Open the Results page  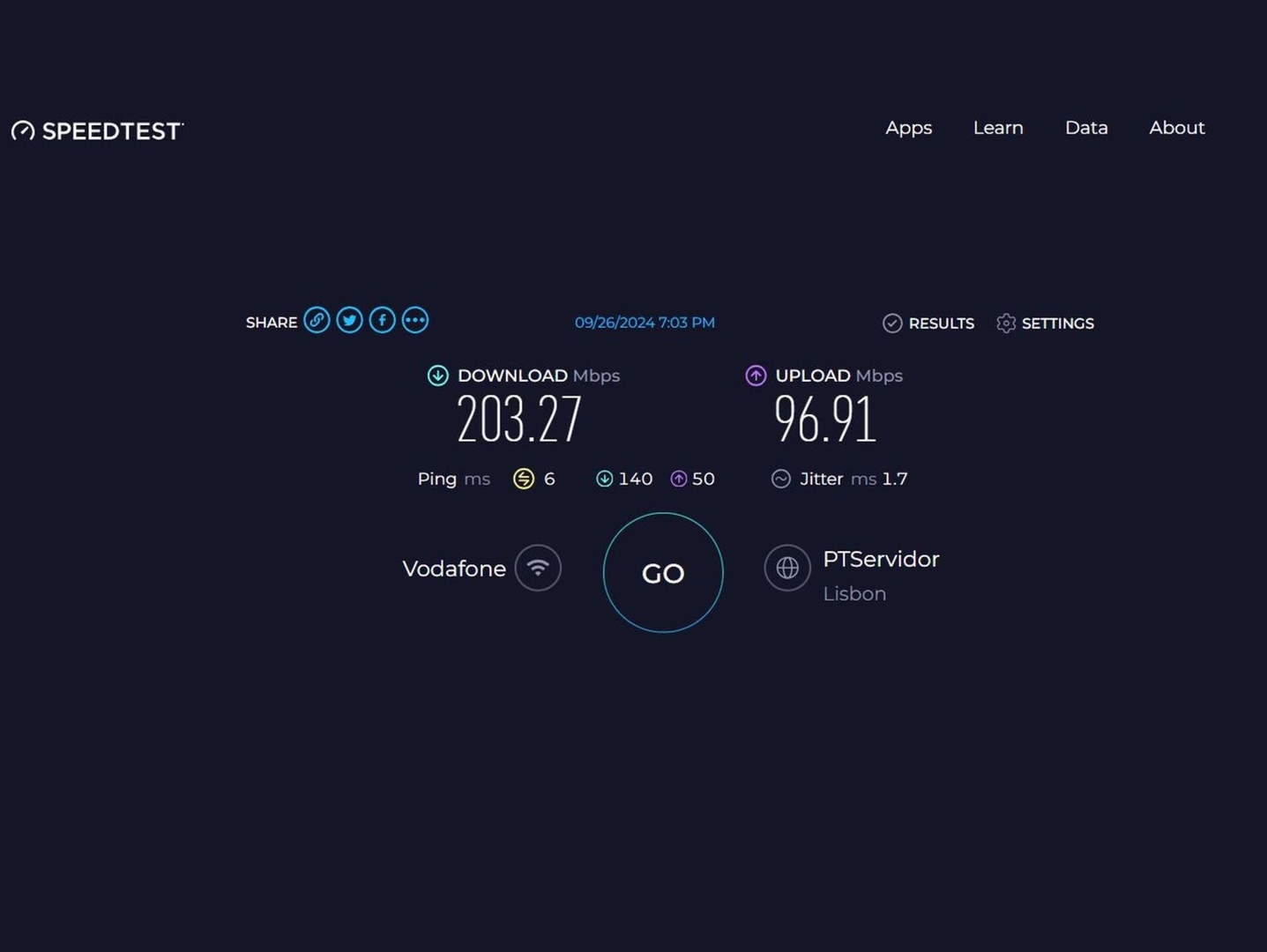929,324
